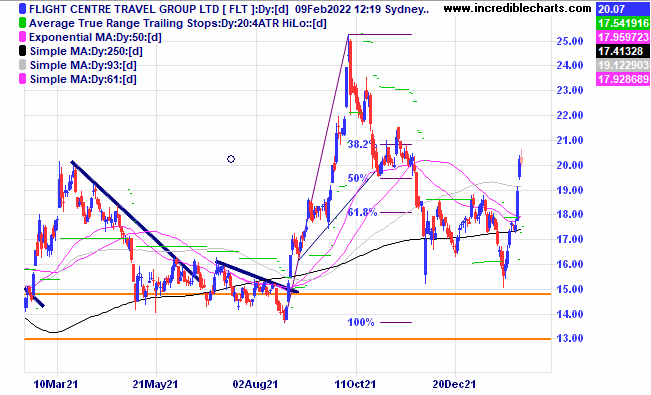Click the 02Aug21 date axis label

(255, 384)
